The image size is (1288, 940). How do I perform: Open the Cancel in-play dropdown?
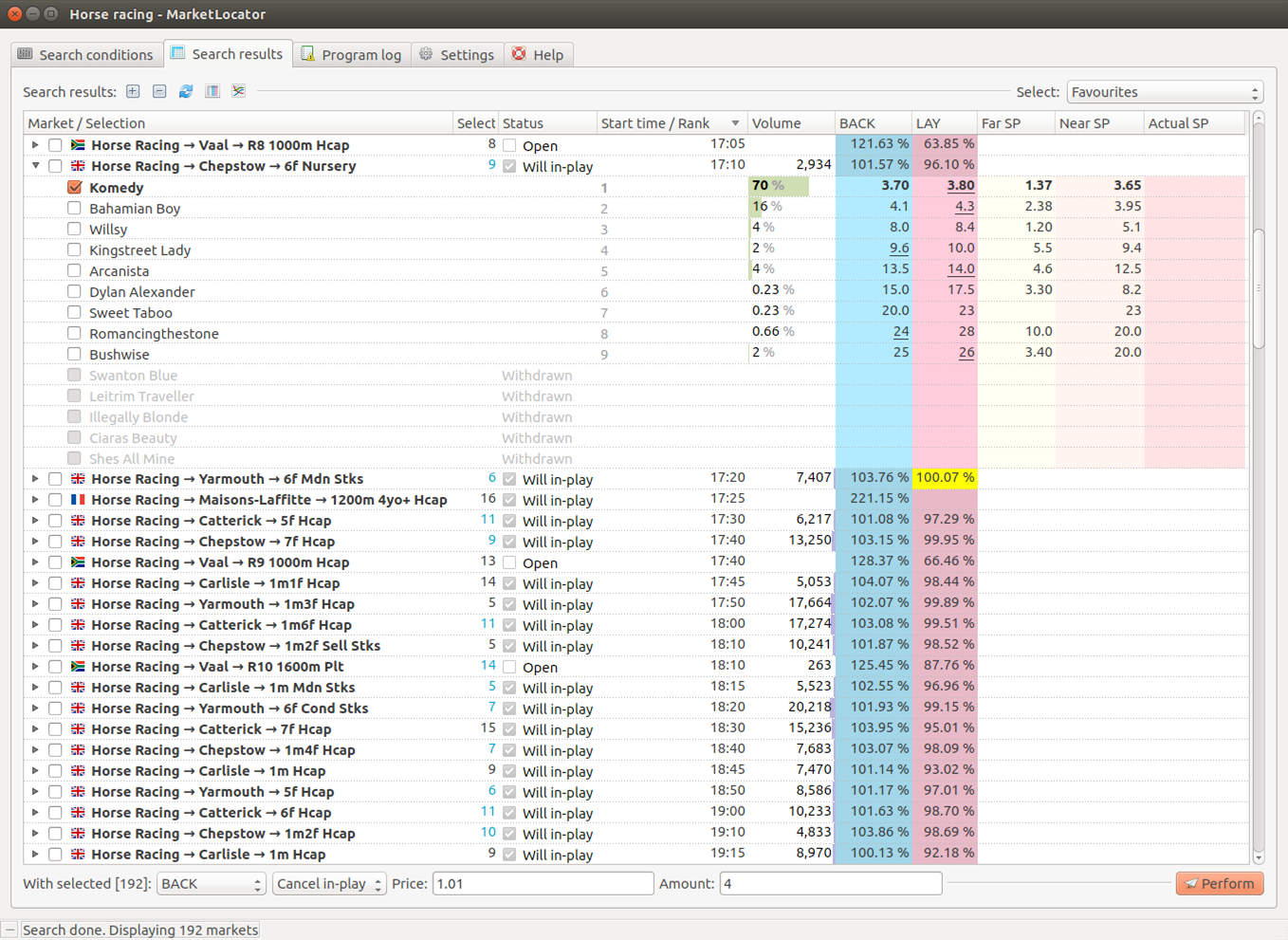coord(329,883)
